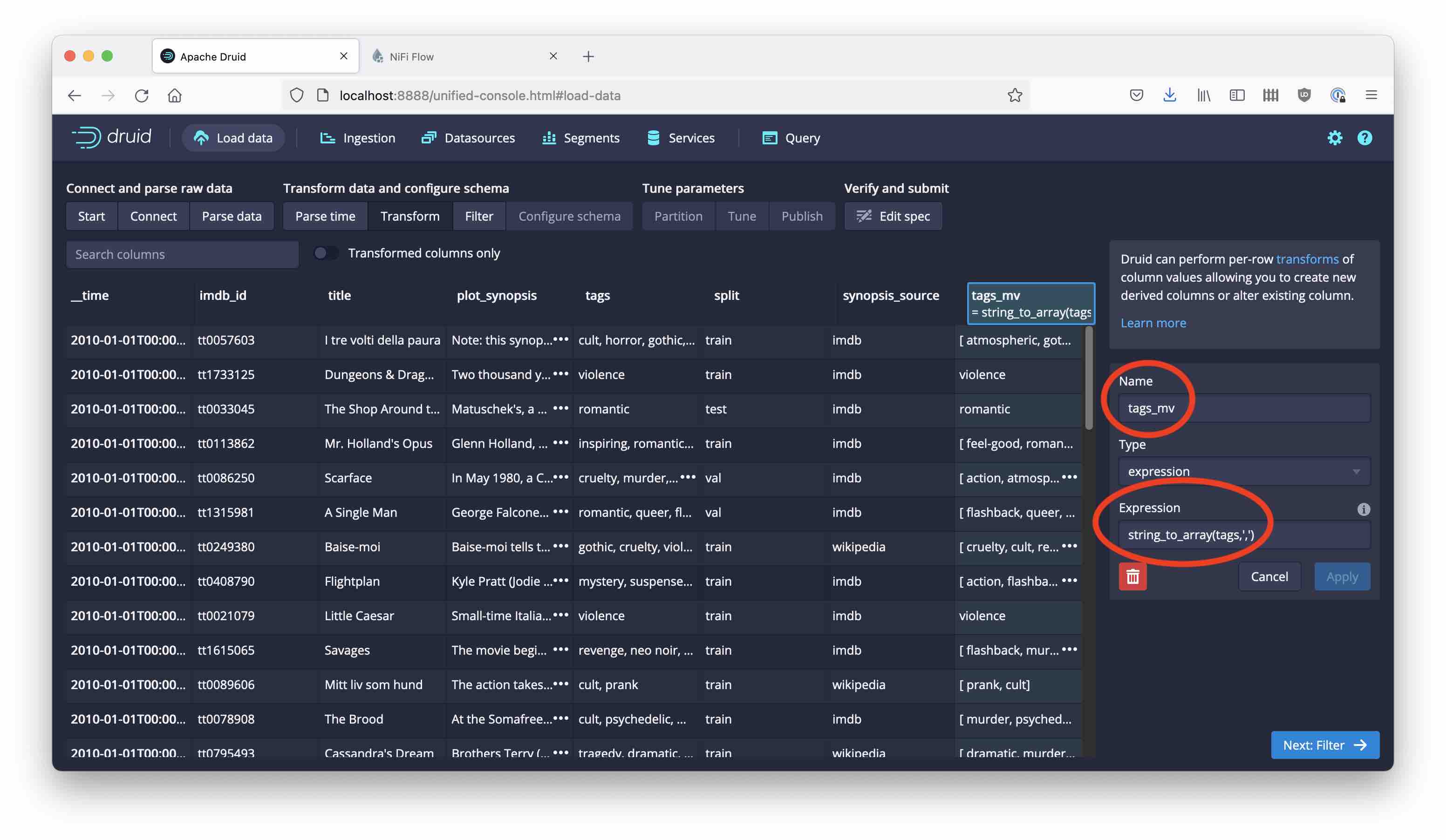Reload the page in browser
This screenshot has width=1446, height=840.
pyautogui.click(x=142, y=95)
